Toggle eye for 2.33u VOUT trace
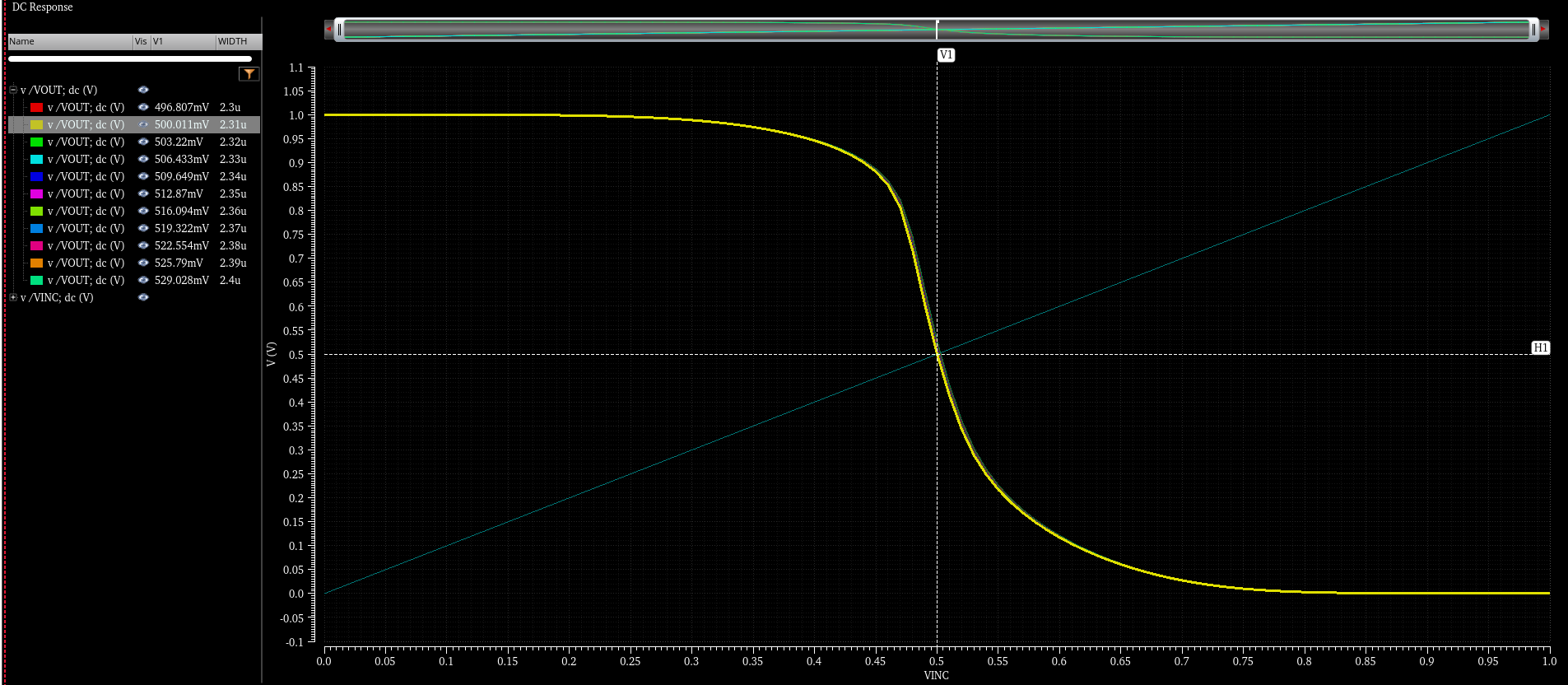This screenshot has height=685, width=1568. pyautogui.click(x=143, y=159)
